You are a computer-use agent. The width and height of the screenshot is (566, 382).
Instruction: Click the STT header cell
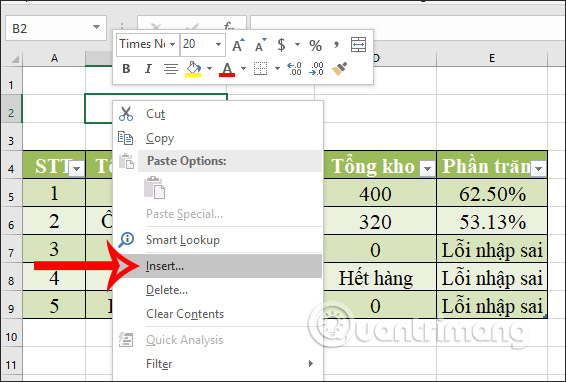(x=54, y=166)
